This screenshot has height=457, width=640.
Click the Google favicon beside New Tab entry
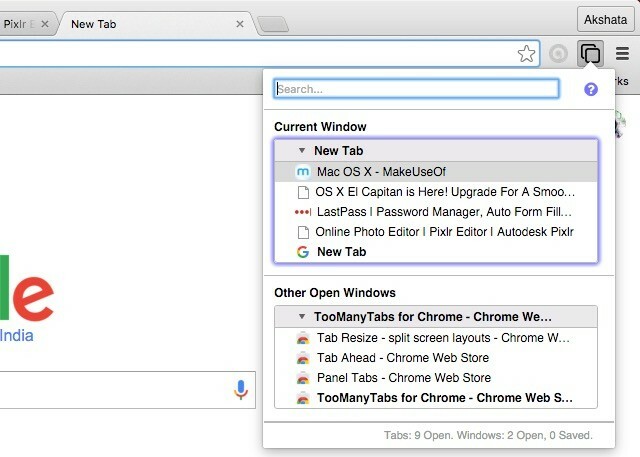click(x=303, y=252)
